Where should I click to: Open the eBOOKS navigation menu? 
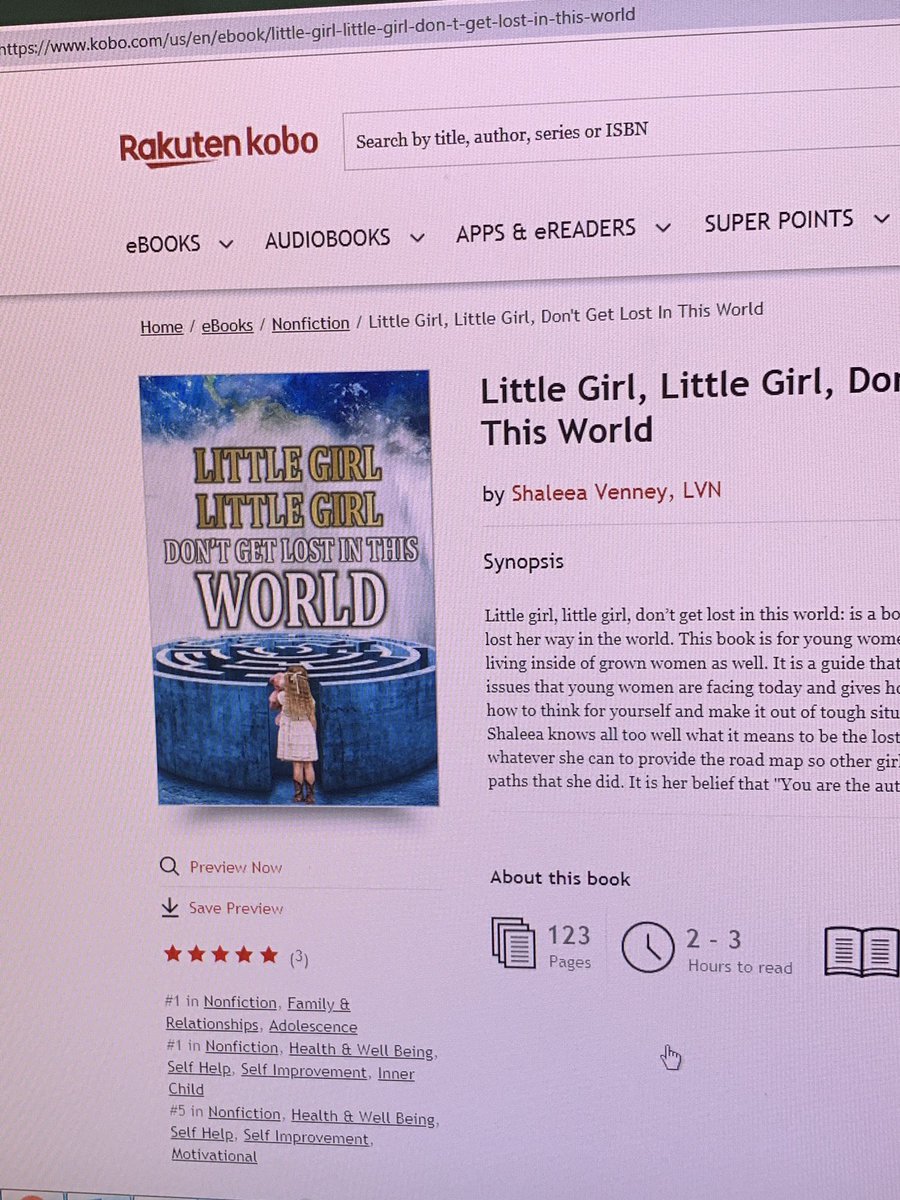163,243
